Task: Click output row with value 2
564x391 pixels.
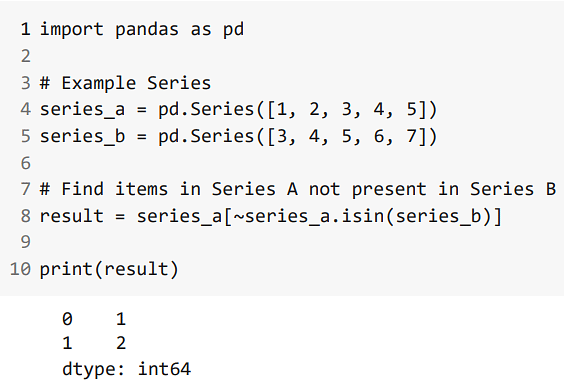Action: coord(94,343)
